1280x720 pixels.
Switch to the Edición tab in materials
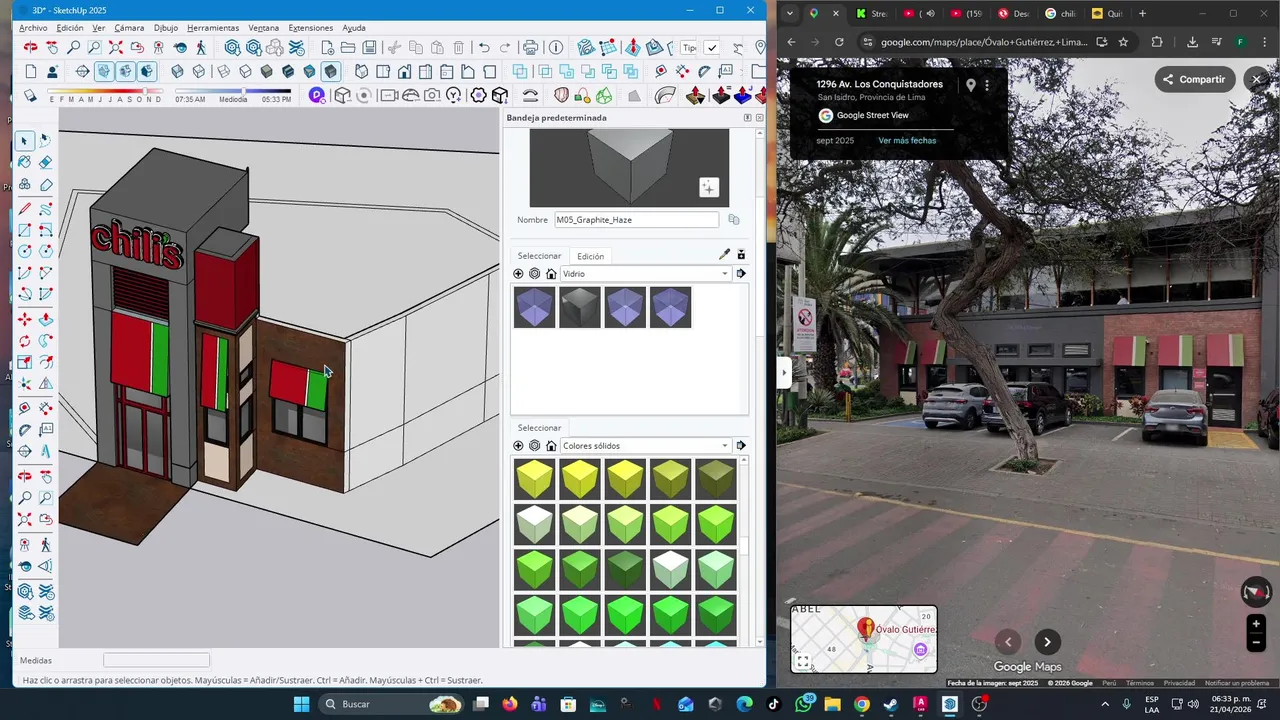(x=590, y=256)
